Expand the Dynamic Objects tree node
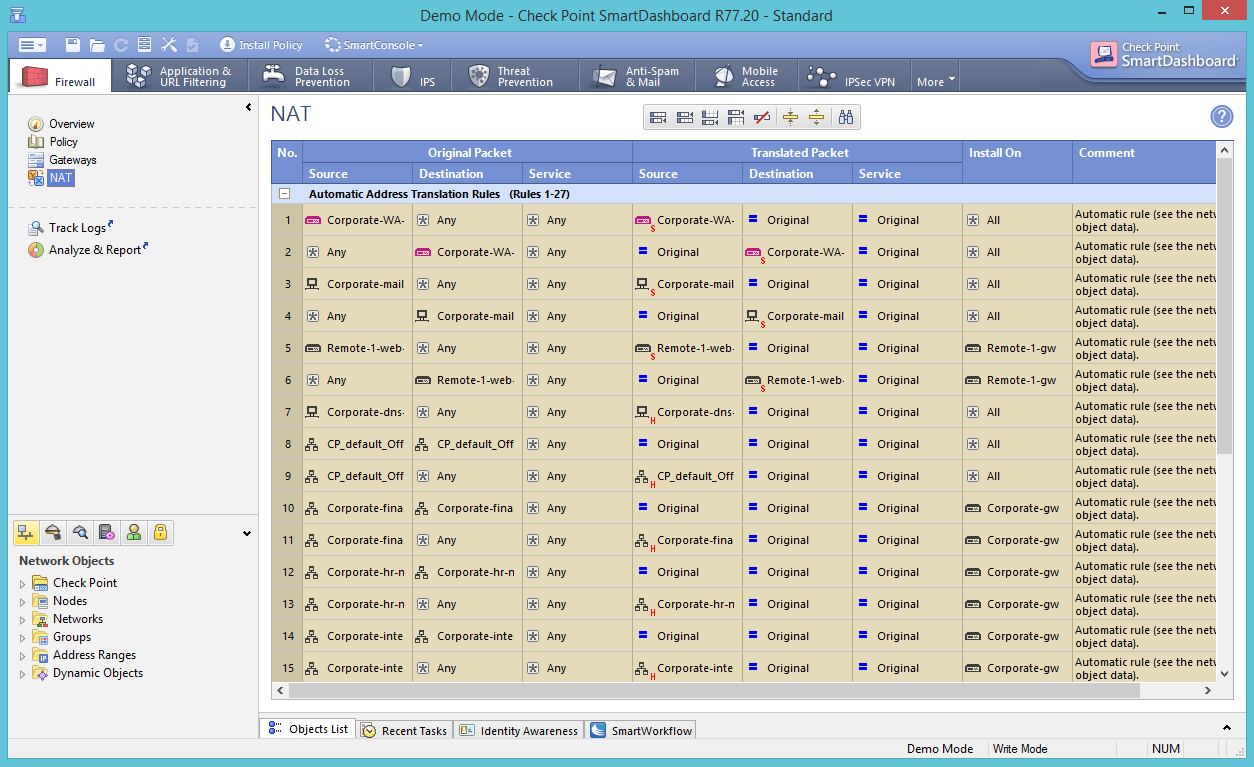Viewport: 1254px width, 767px height. 23,674
